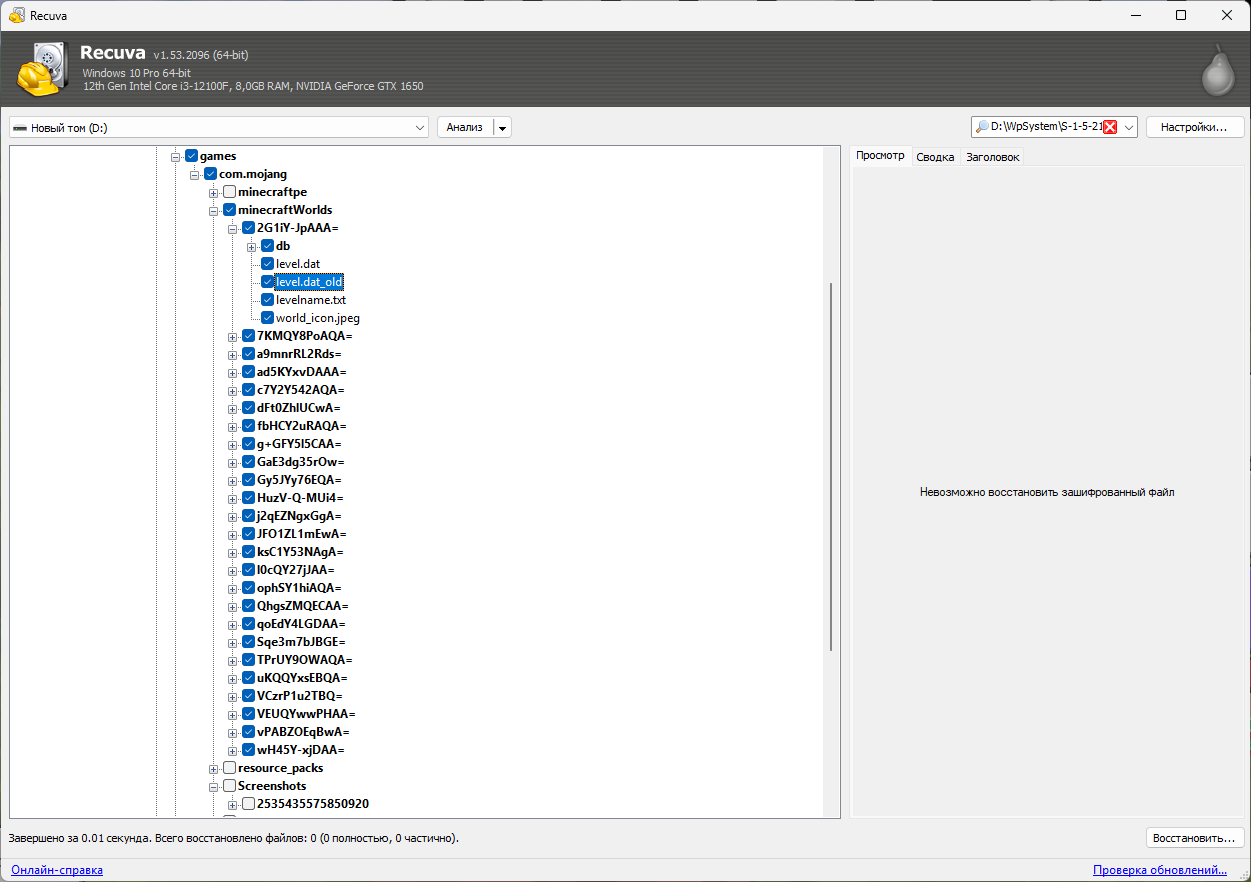This screenshot has height=882, width=1251.
Task: Click the magnifier icon in the filter box
Action: click(982, 127)
